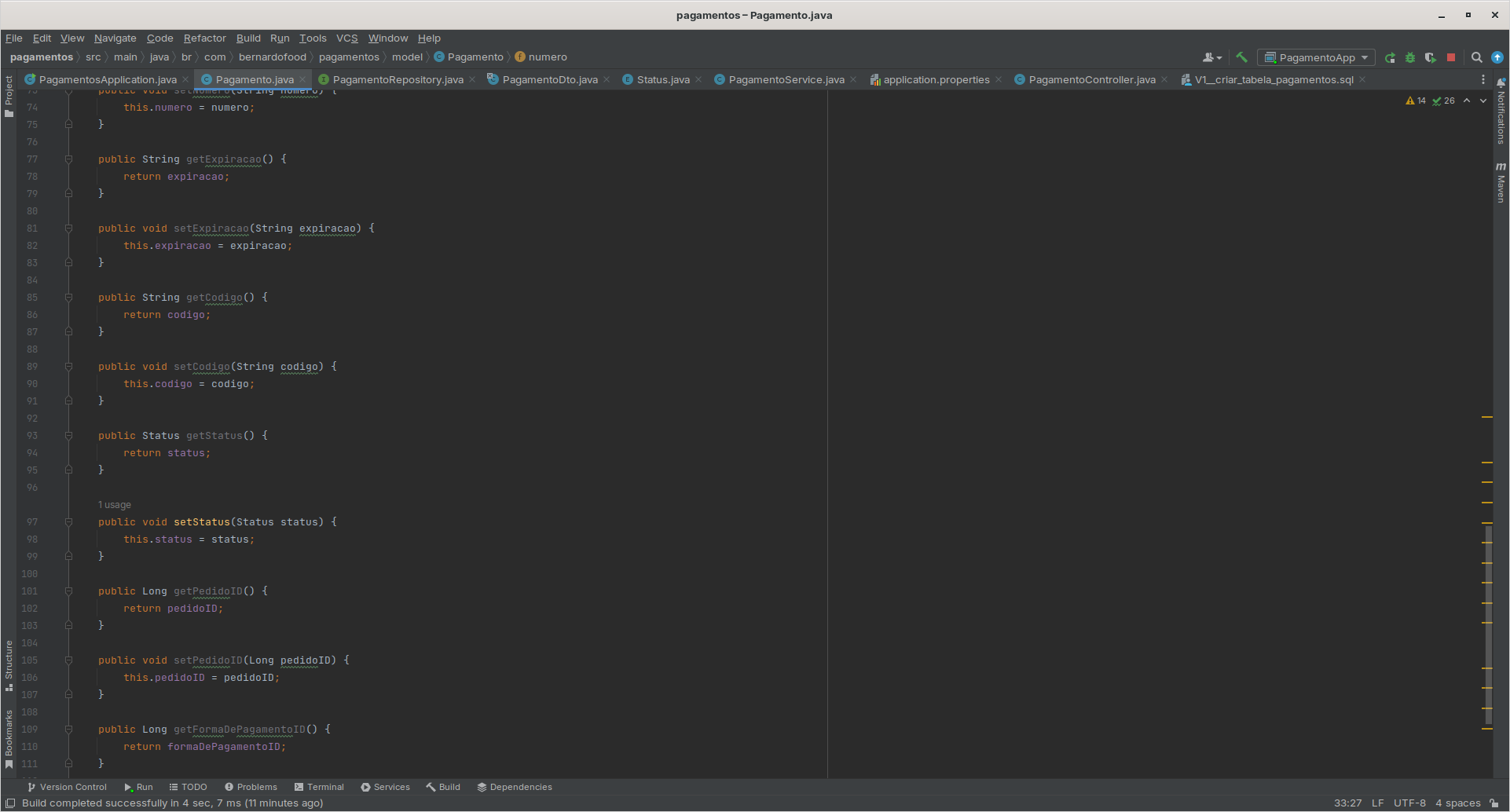Collapse getStatus method at line 93
Screen dimensions: 1510x812
[68, 436]
